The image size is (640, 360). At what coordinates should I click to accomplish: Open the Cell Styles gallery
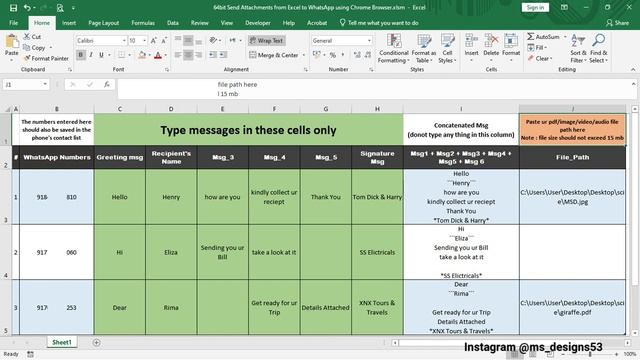tap(447, 49)
